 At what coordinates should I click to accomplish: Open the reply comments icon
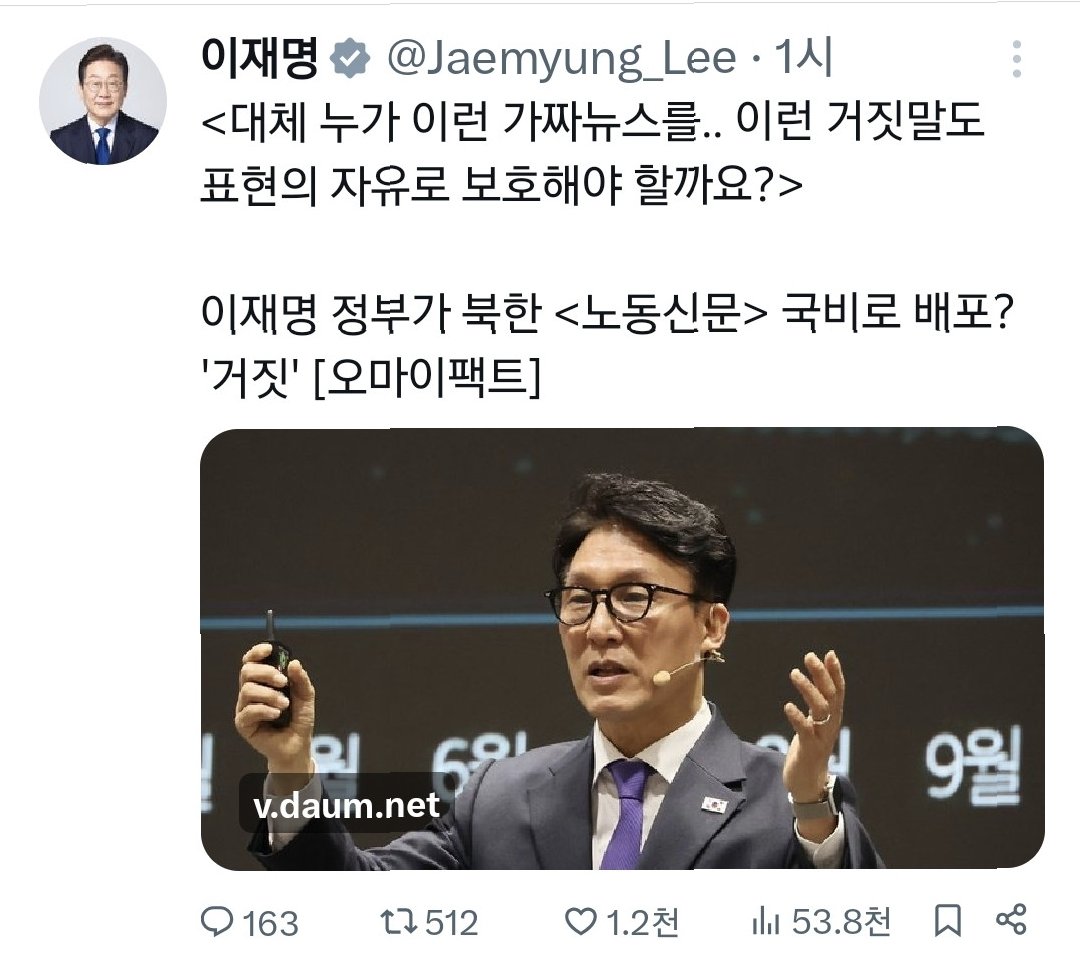[217, 922]
